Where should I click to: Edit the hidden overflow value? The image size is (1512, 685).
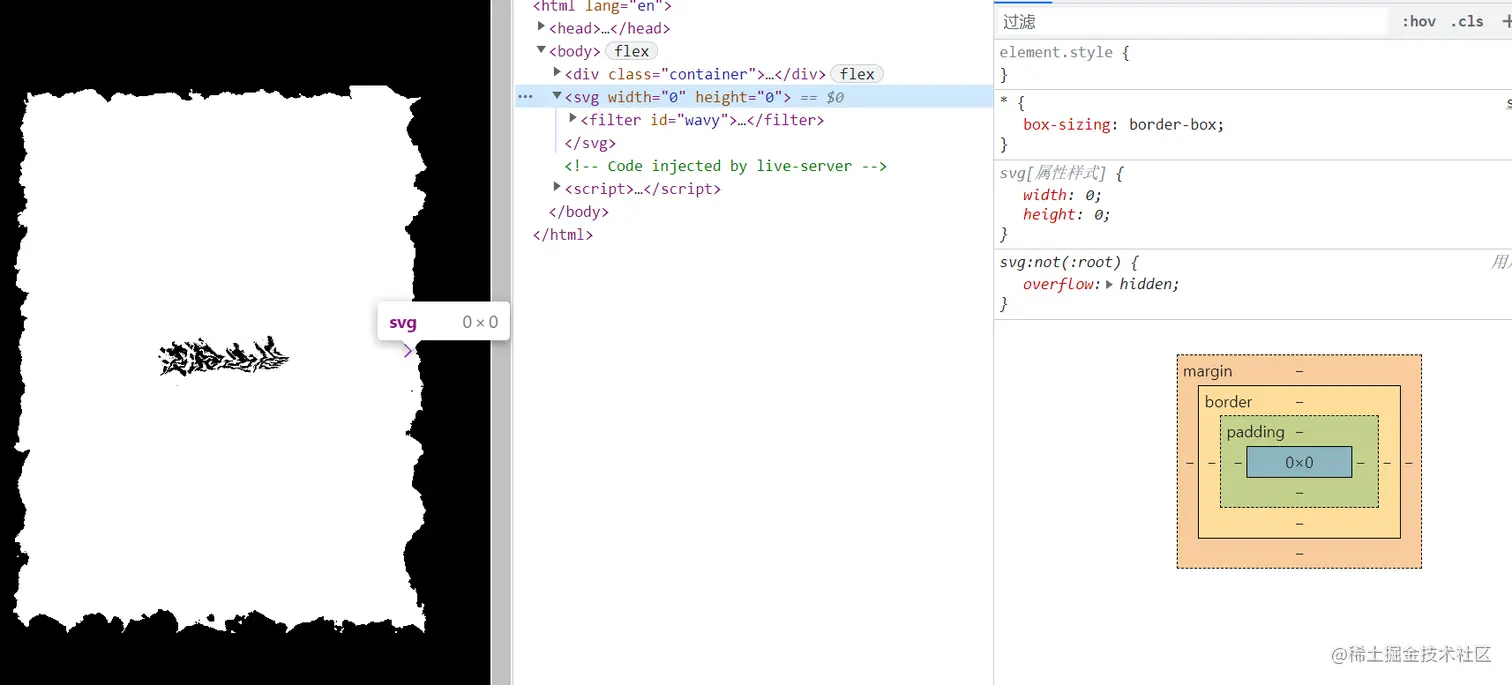tap(1145, 284)
